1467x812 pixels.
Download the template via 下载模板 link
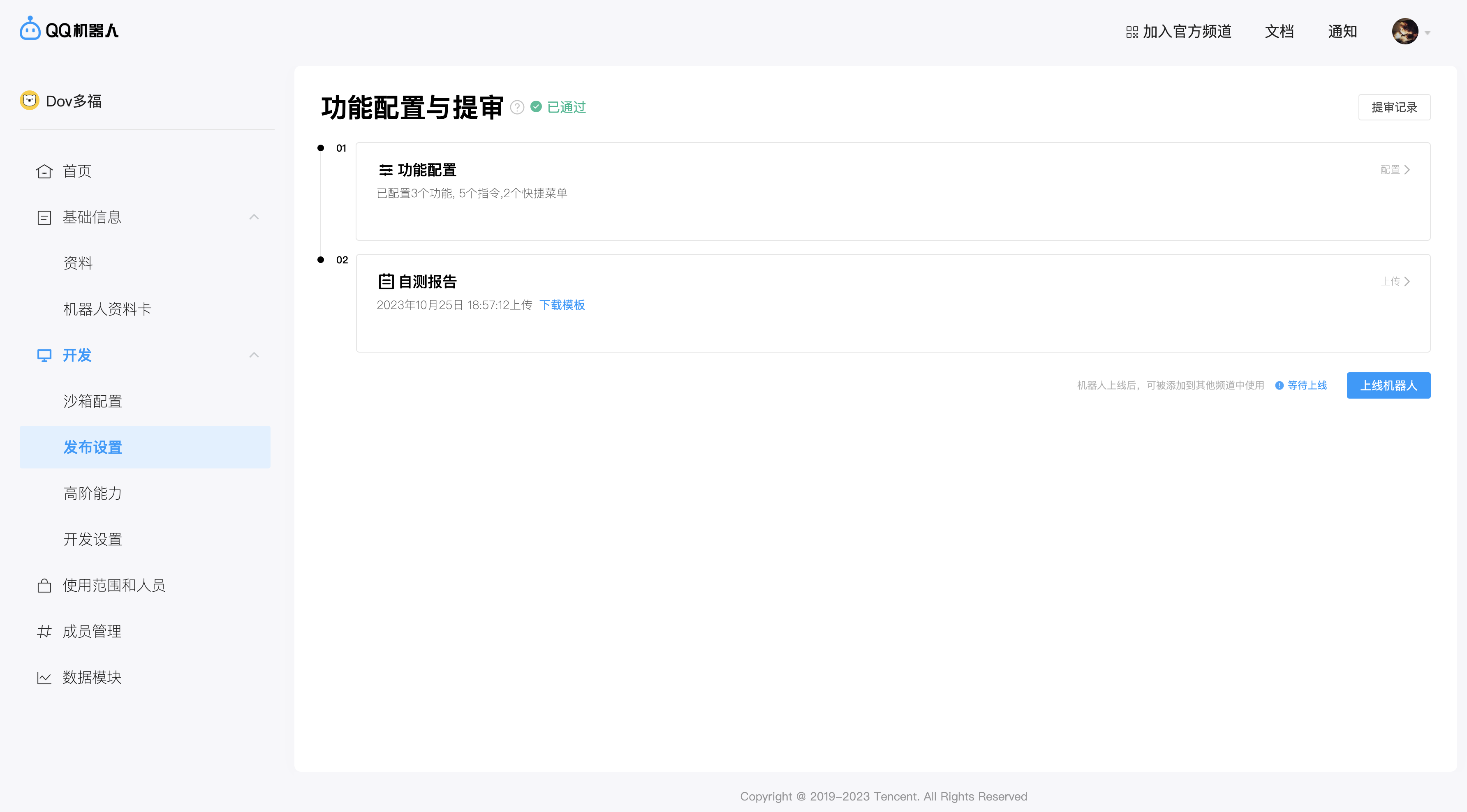(562, 305)
